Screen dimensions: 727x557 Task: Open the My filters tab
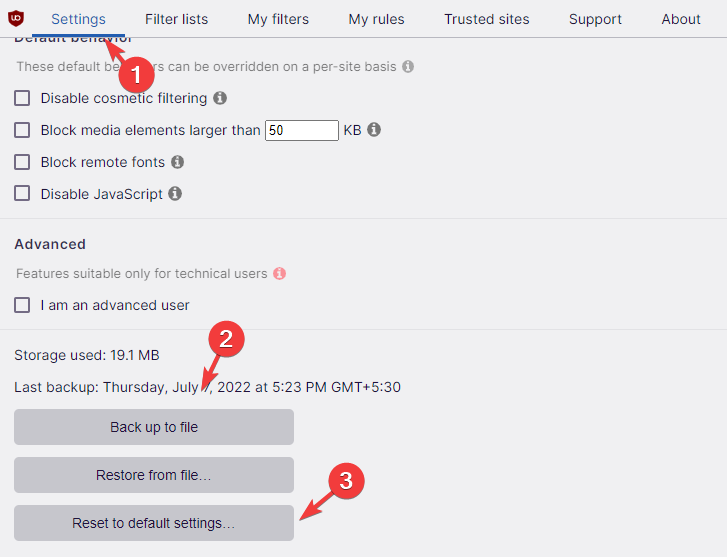pos(278,19)
